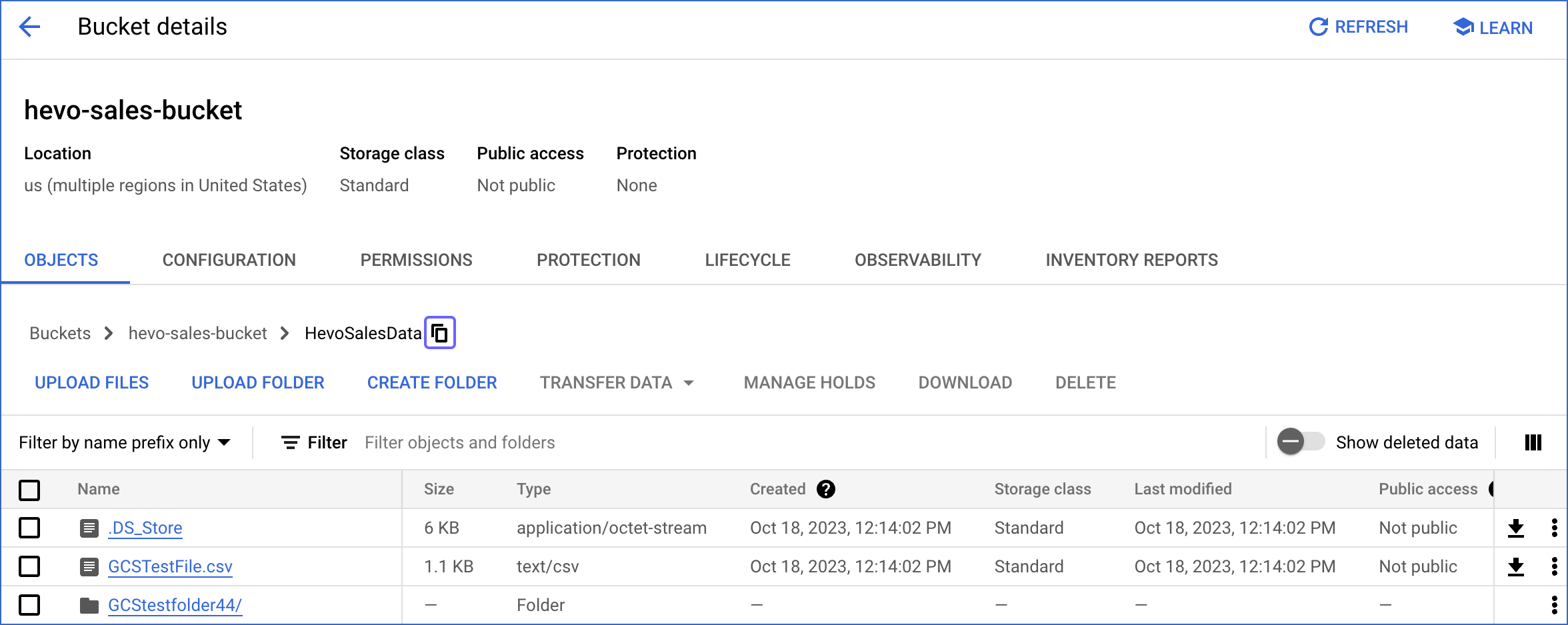Sort by the Size column header
Screen dimensions: 1568x625
pyautogui.click(x=439, y=489)
